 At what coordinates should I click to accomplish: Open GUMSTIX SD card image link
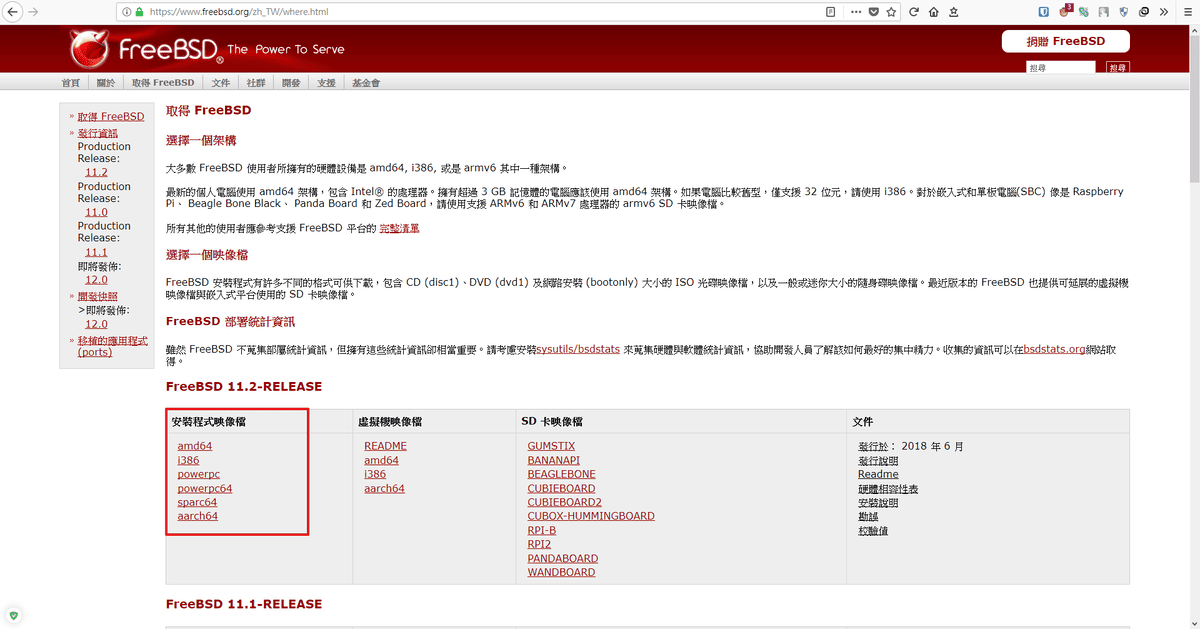[x=551, y=446]
